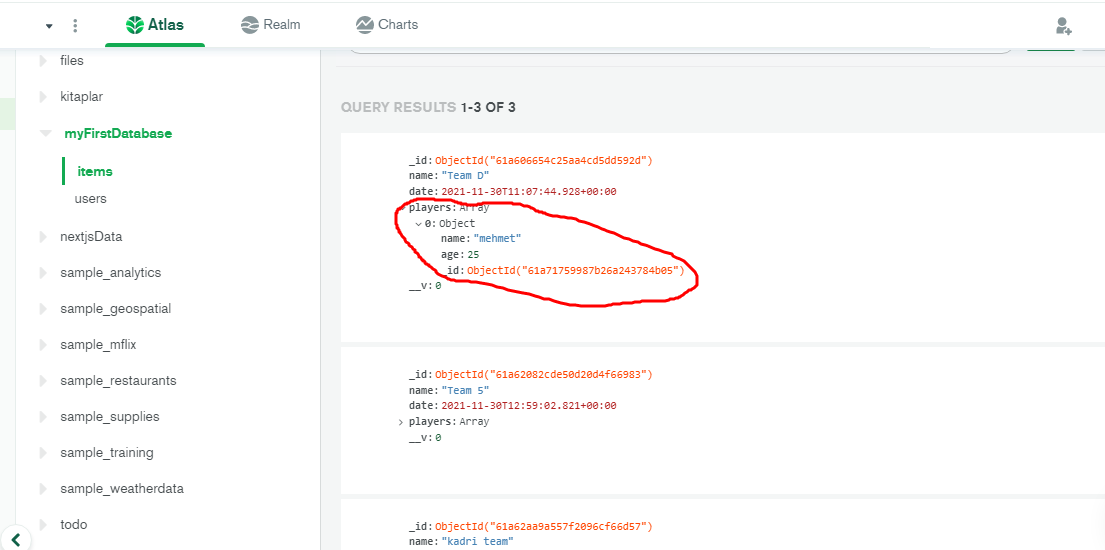Image resolution: width=1105 pixels, height=550 pixels.
Task: Expand the todo database
Action: [x=44, y=525]
